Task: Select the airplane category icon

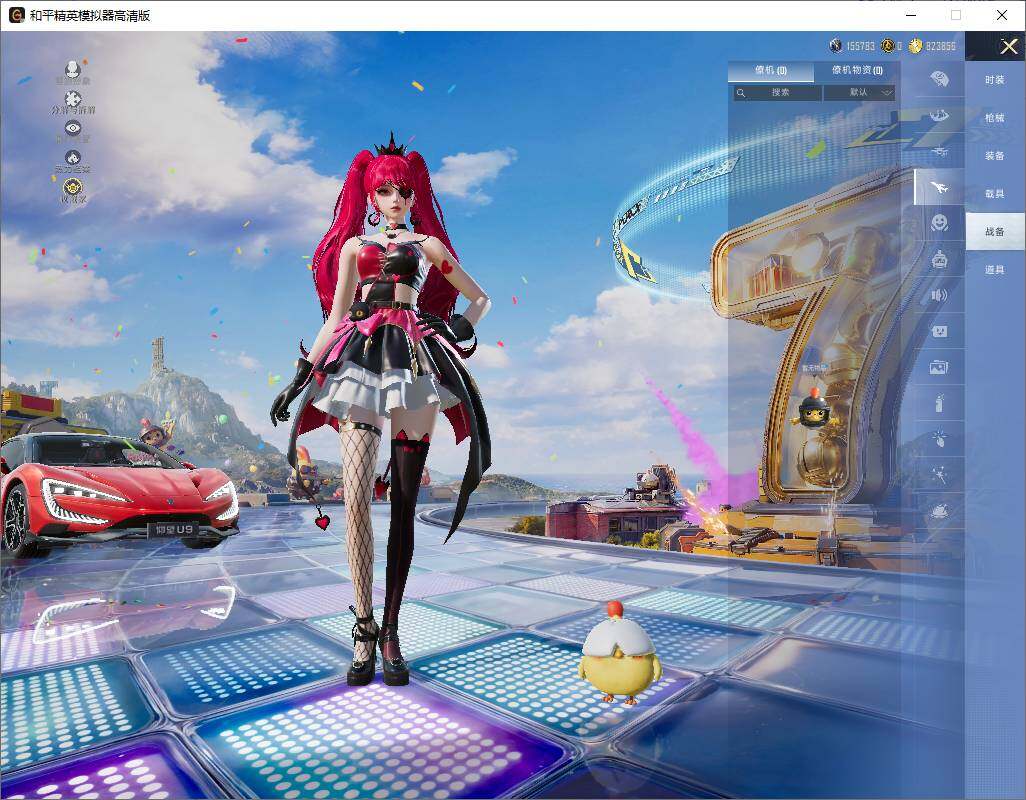Action: (940, 187)
